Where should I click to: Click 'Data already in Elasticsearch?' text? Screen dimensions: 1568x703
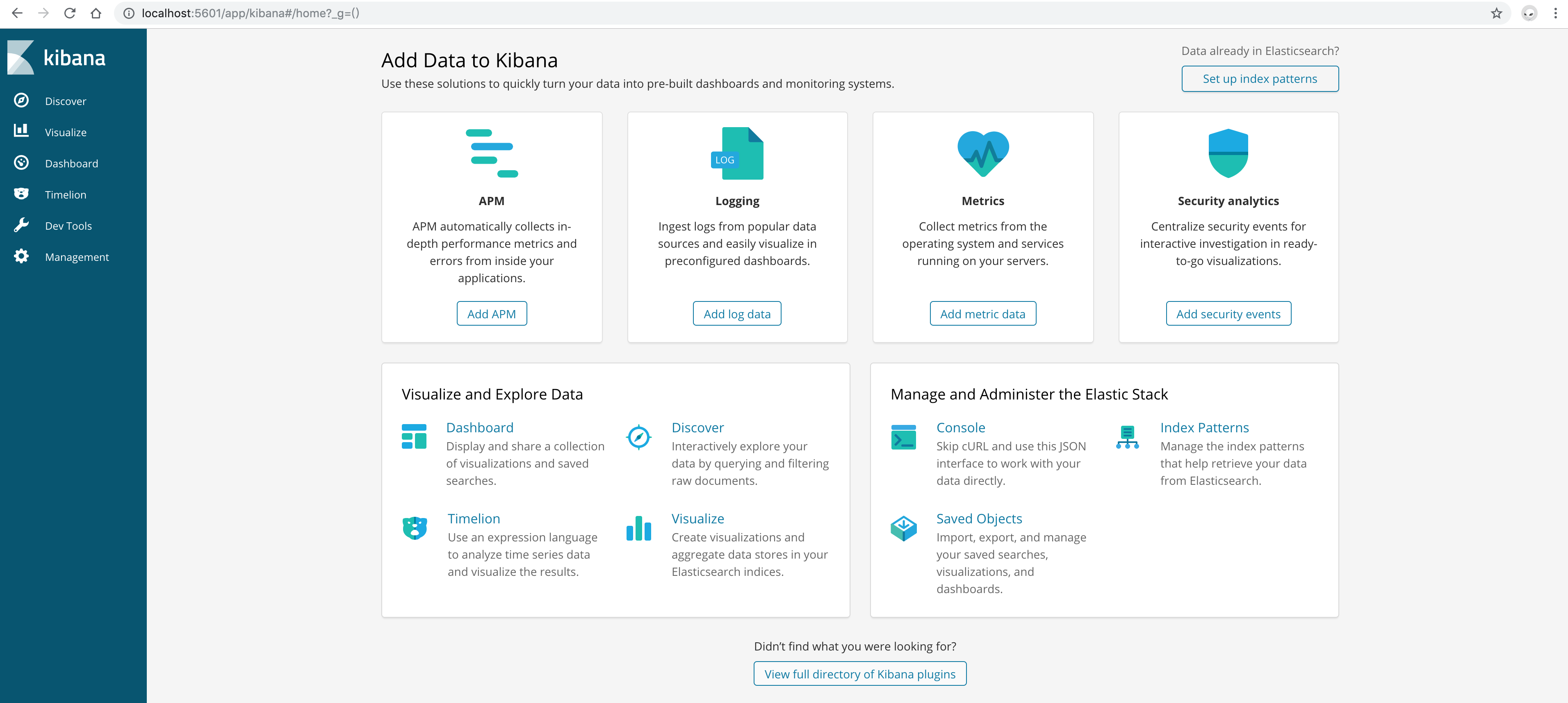tap(1259, 50)
